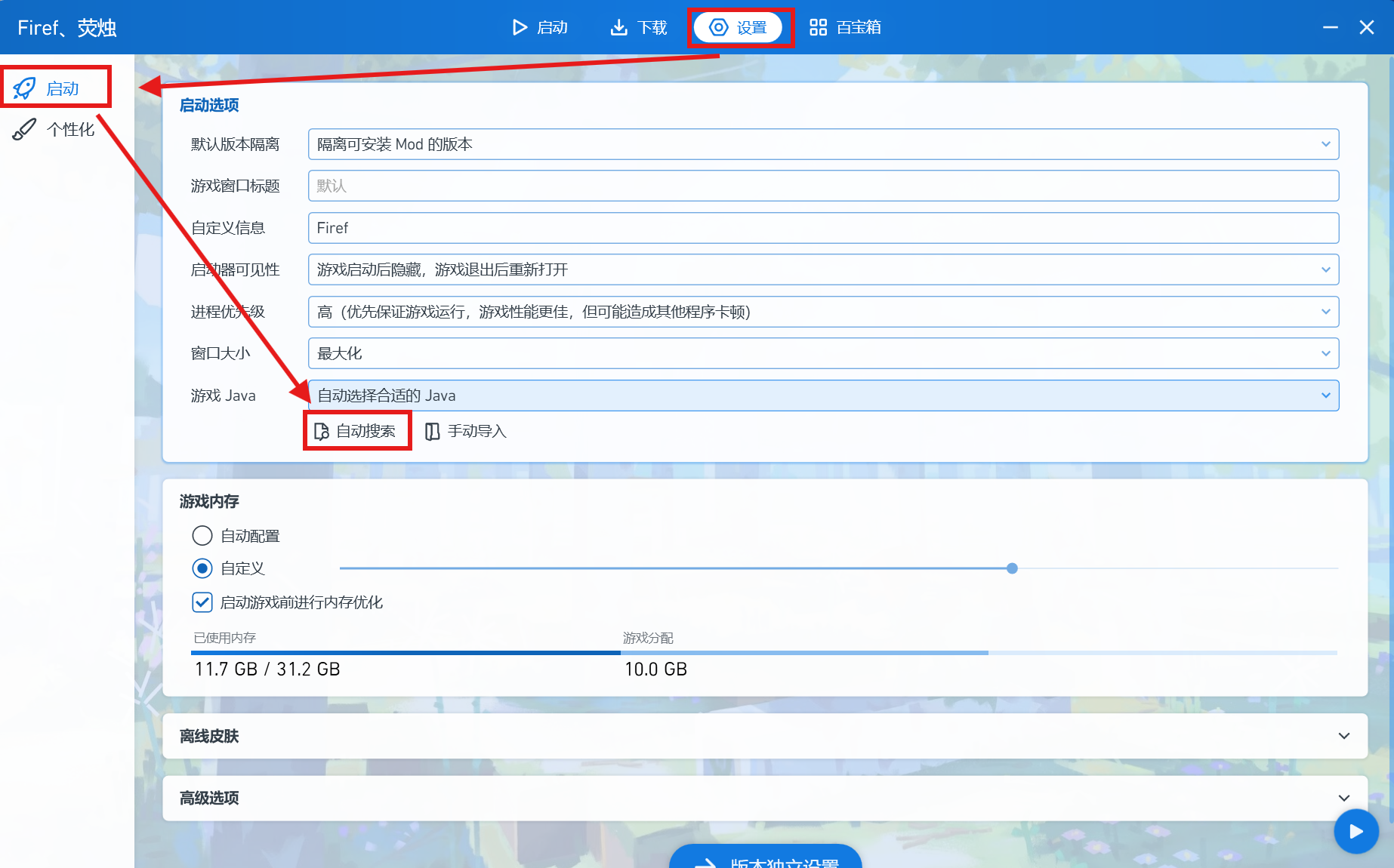Select 自动配置 memory radio button
The image size is (1394, 868).
pos(202,536)
